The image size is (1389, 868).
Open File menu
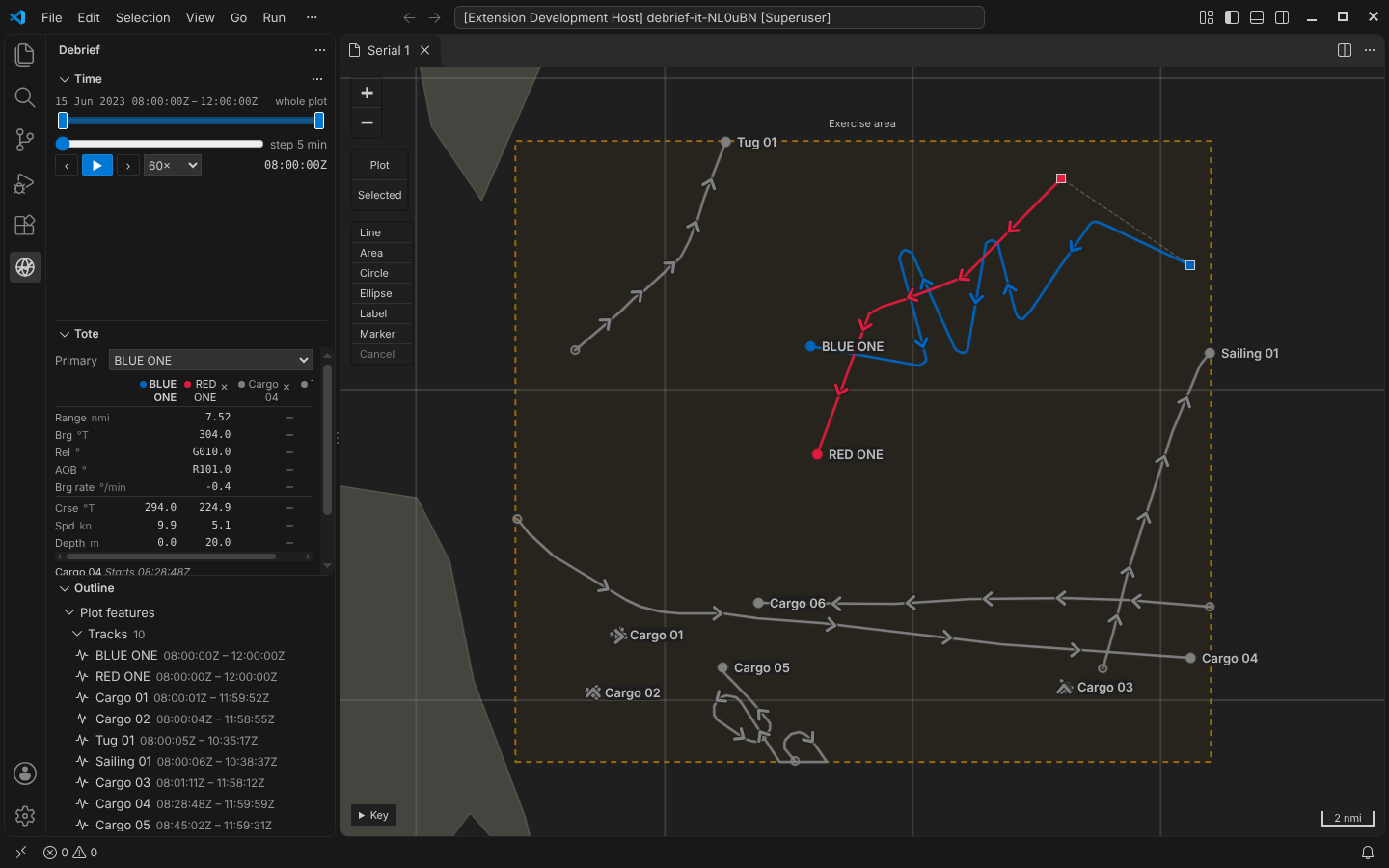(52, 17)
